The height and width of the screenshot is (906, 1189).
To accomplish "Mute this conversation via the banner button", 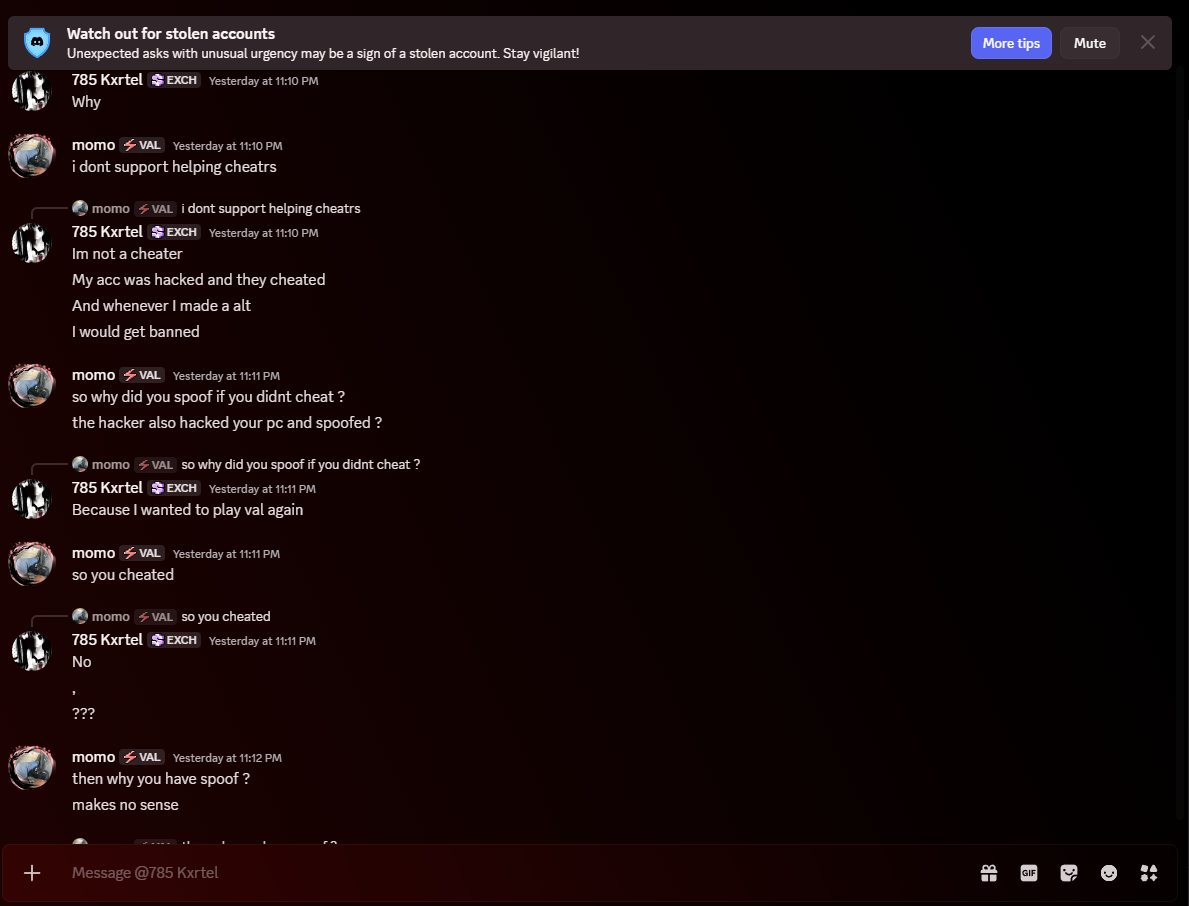I will click(x=1089, y=43).
